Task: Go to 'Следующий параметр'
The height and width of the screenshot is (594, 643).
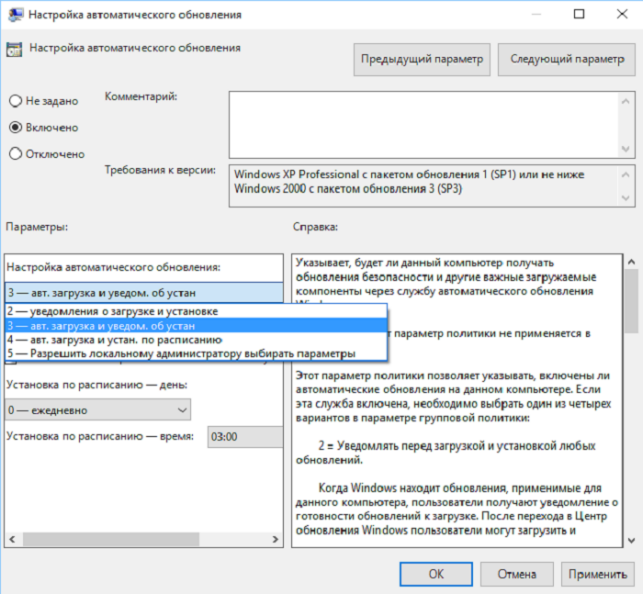Action: (x=567, y=59)
